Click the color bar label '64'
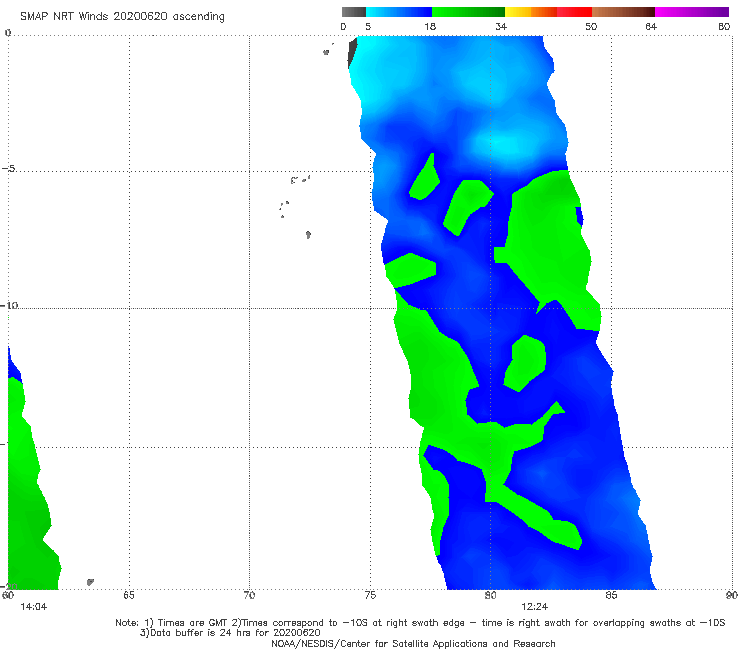The image size is (740, 650). [x=651, y=26]
